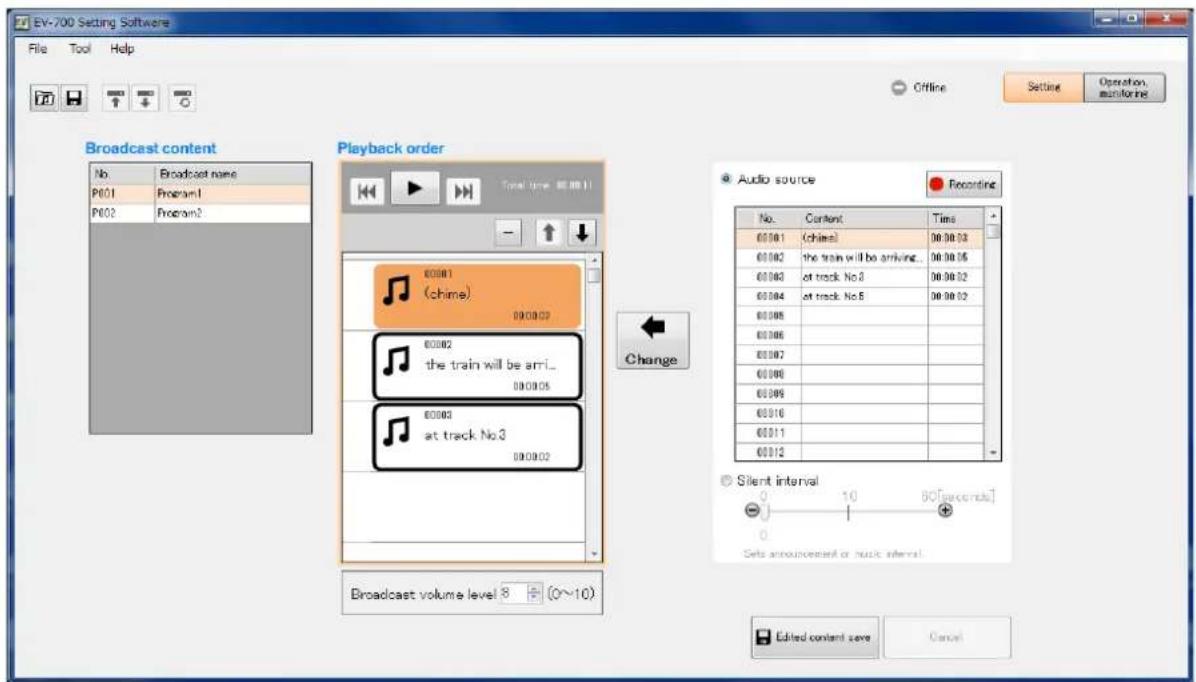
Task: Move selected item down in playback order
Action: [583, 233]
